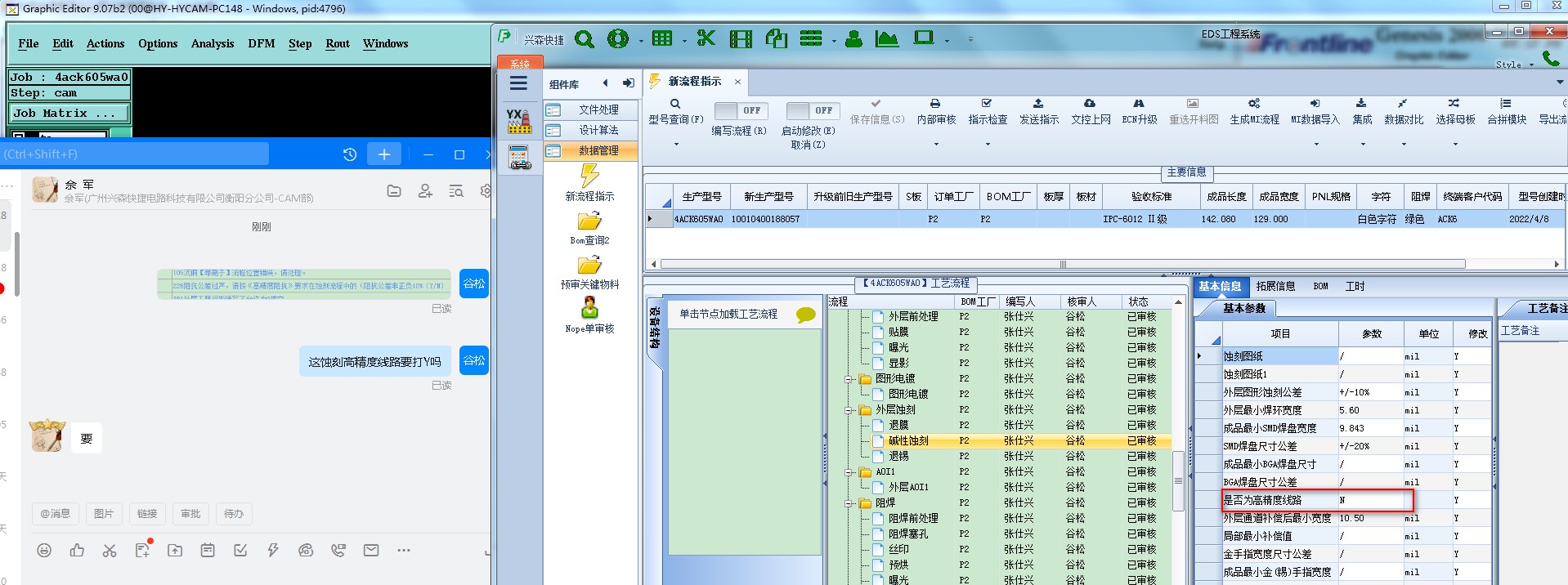Click the 审批 button in chat

[x=190, y=514]
